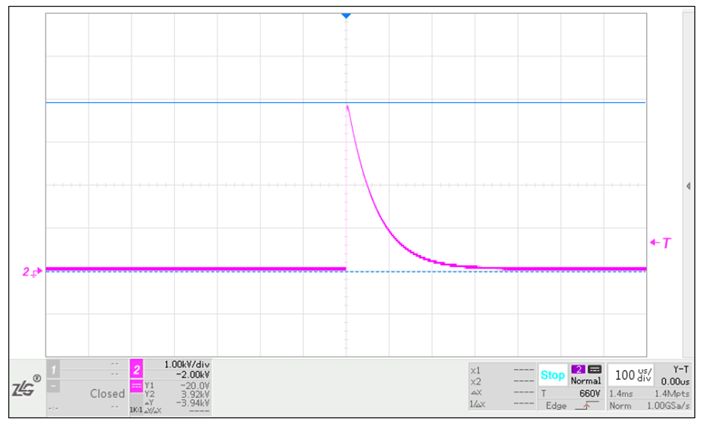This screenshot has width=702, height=425.
Task: Click the blue horizontal Y2 cursor line
Action: click(x=200, y=102)
